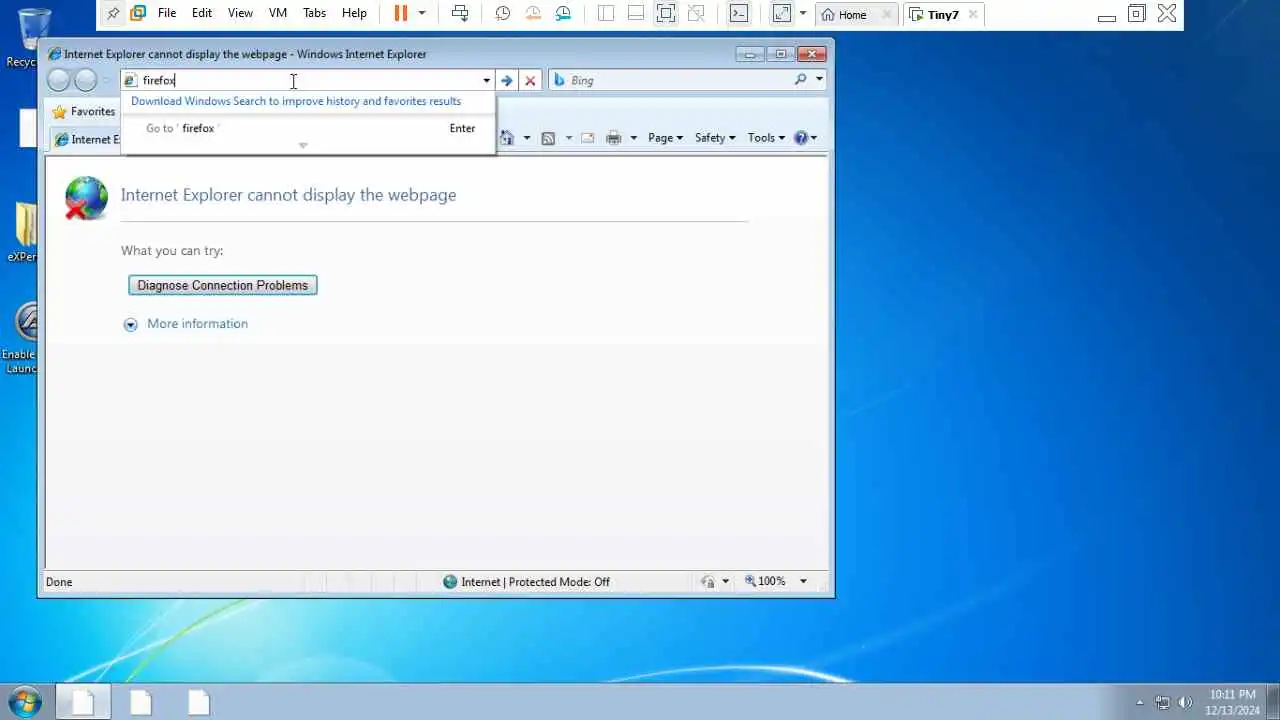Click the Home icon in IE command bar
This screenshot has height=720, width=1280.
[x=507, y=138]
